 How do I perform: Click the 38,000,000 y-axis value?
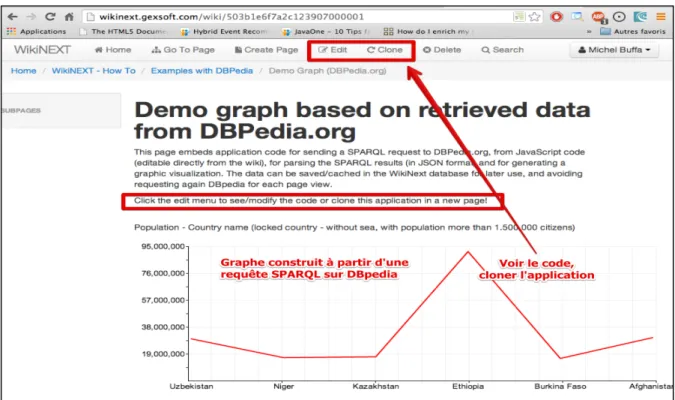163,327
